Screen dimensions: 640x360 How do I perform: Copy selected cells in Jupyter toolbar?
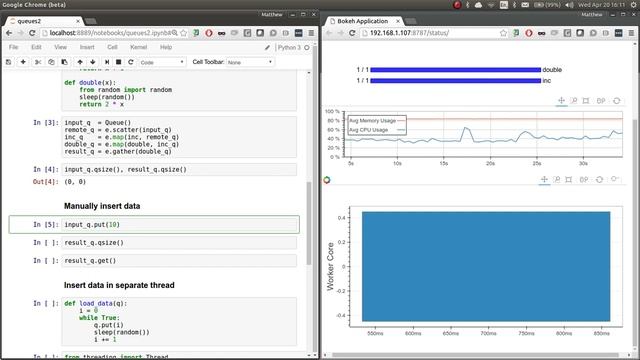pos(51,62)
